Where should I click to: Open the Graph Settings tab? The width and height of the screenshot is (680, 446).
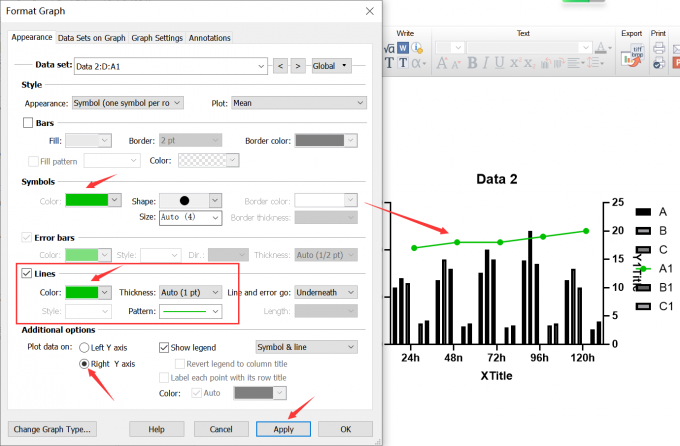click(157, 38)
